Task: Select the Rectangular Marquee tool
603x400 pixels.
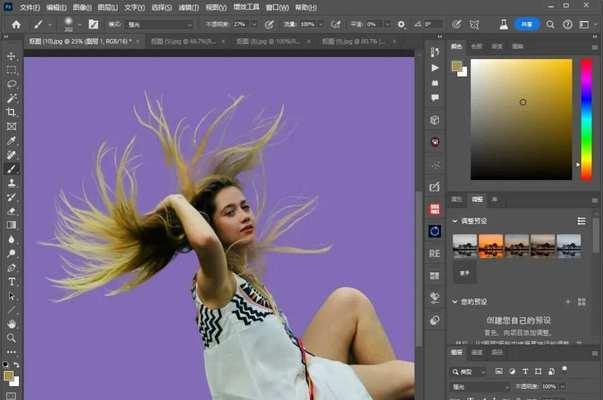Action: tap(11, 70)
